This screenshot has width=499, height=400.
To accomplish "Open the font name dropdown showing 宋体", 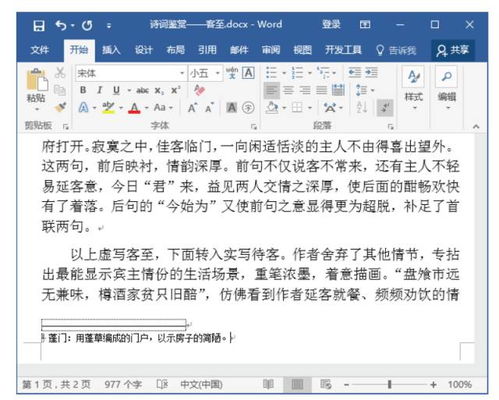I will (130, 73).
